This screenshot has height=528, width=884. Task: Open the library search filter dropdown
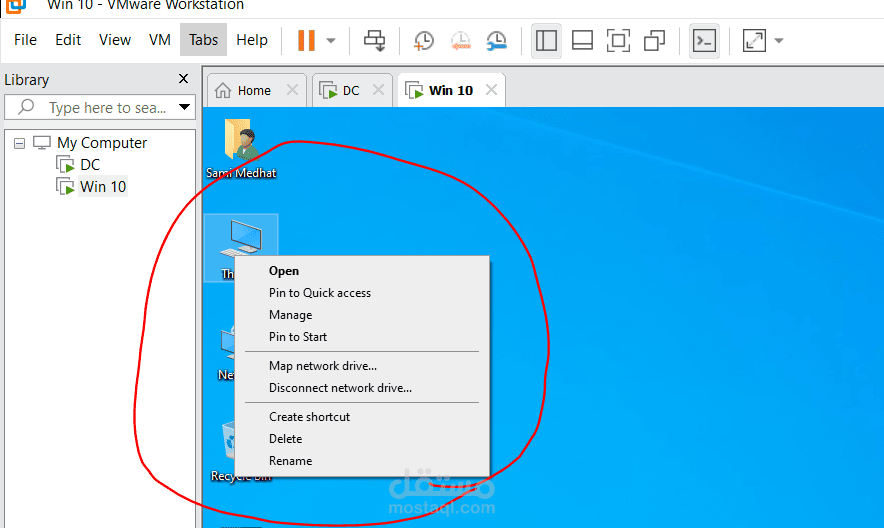click(184, 107)
